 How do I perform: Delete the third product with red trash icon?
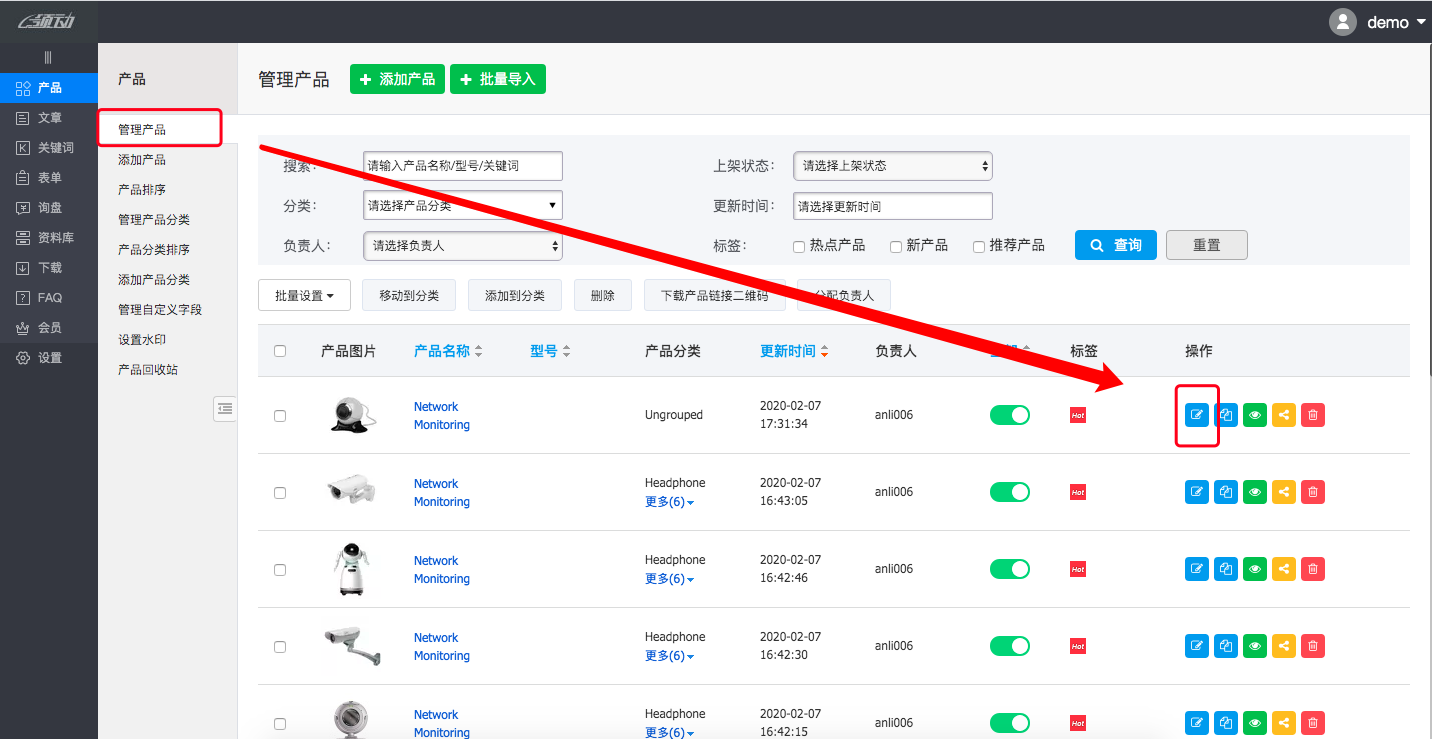point(1313,568)
